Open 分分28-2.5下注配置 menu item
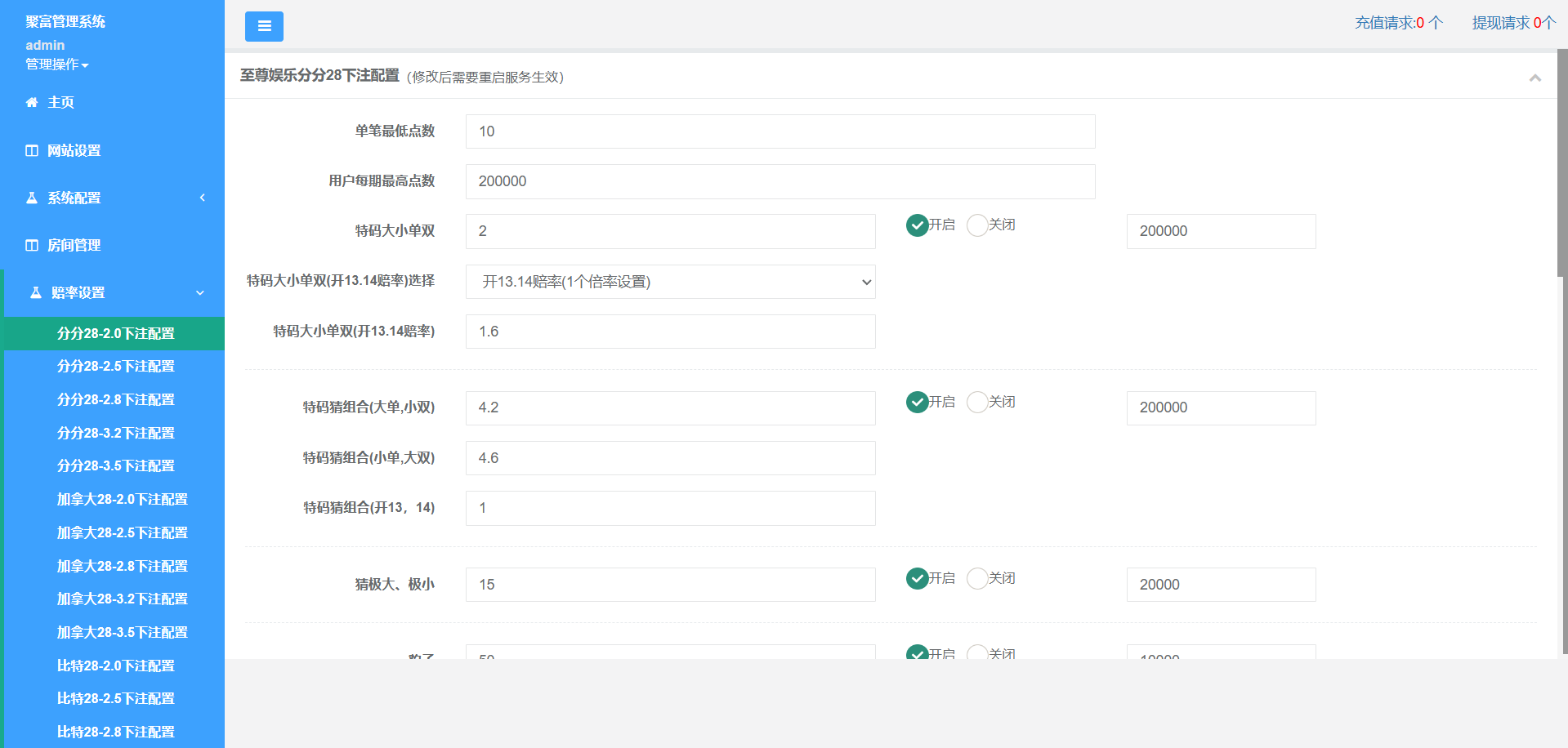1568x748 pixels. 115,366
